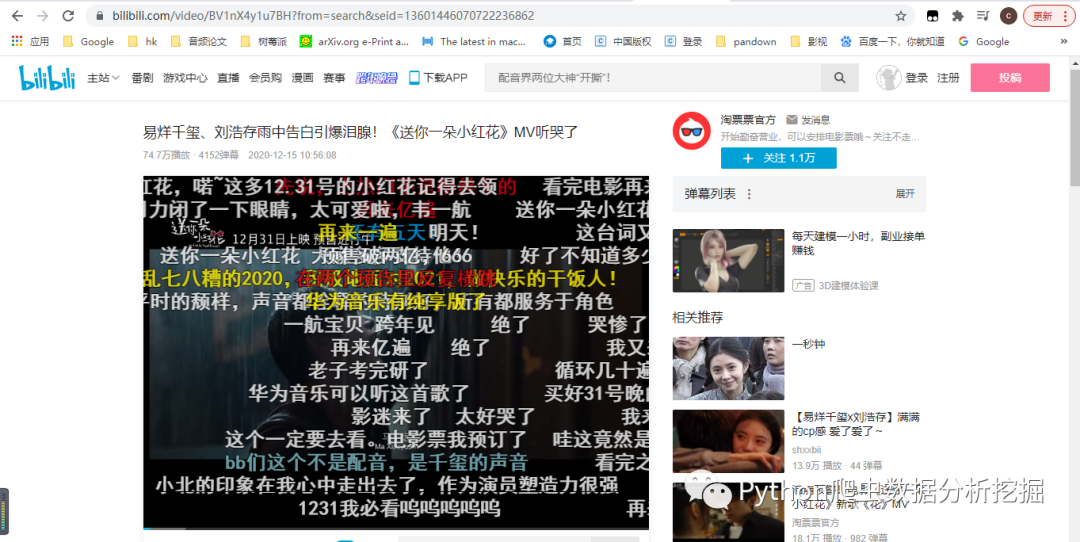The width and height of the screenshot is (1080, 542).
Task: Open the 登录 bookmark in bookmarks bar
Action: tap(683, 41)
